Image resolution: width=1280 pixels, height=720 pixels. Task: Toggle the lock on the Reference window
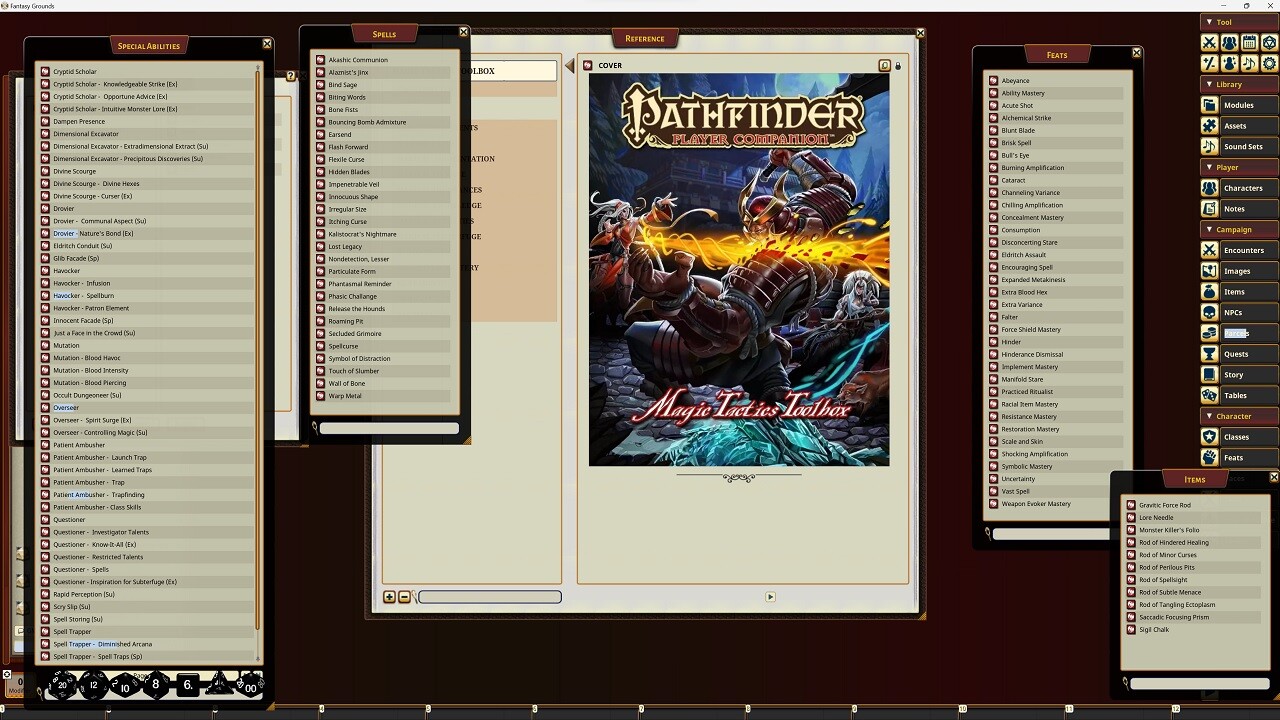point(898,65)
